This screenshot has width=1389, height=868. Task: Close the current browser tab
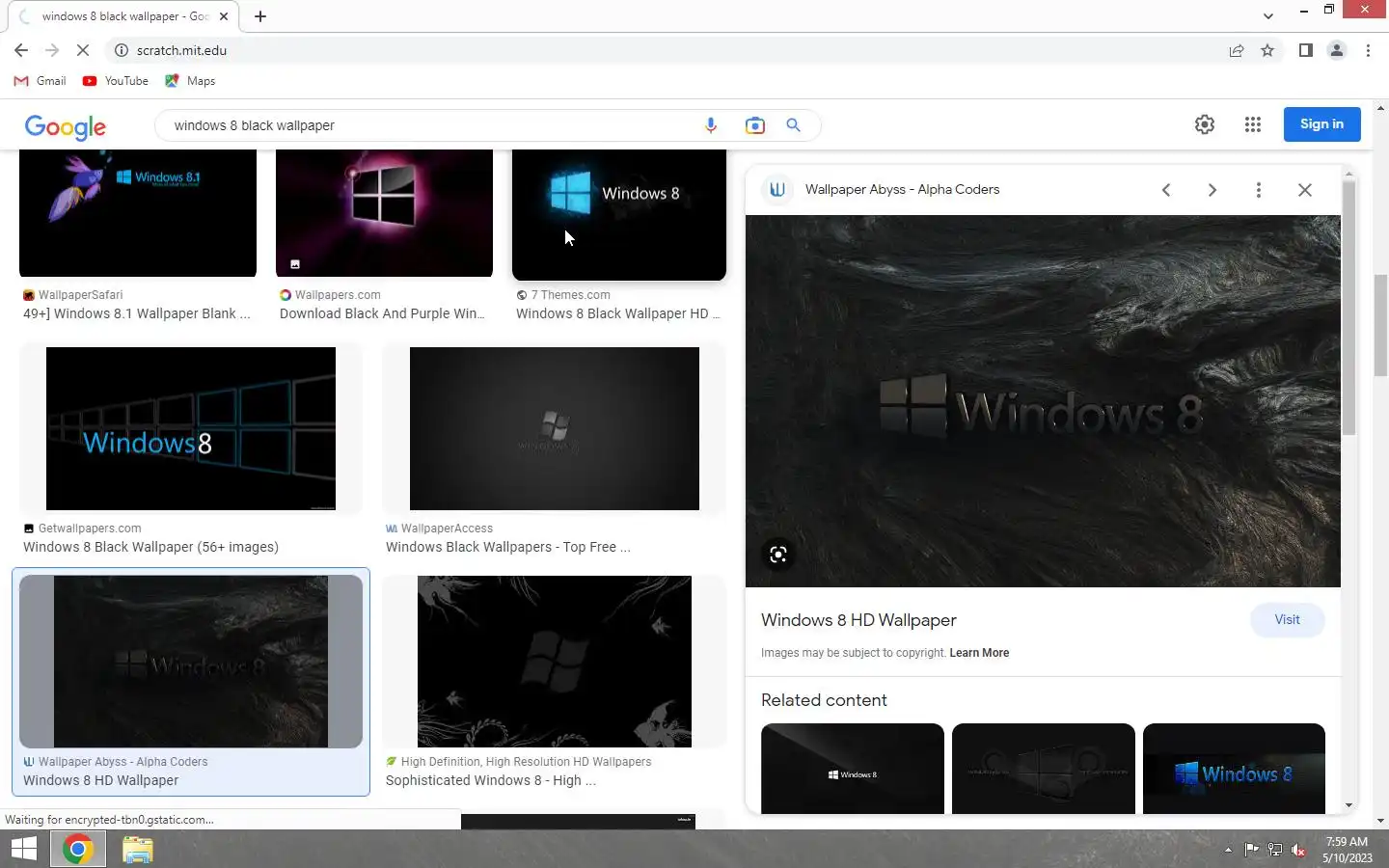[224, 16]
